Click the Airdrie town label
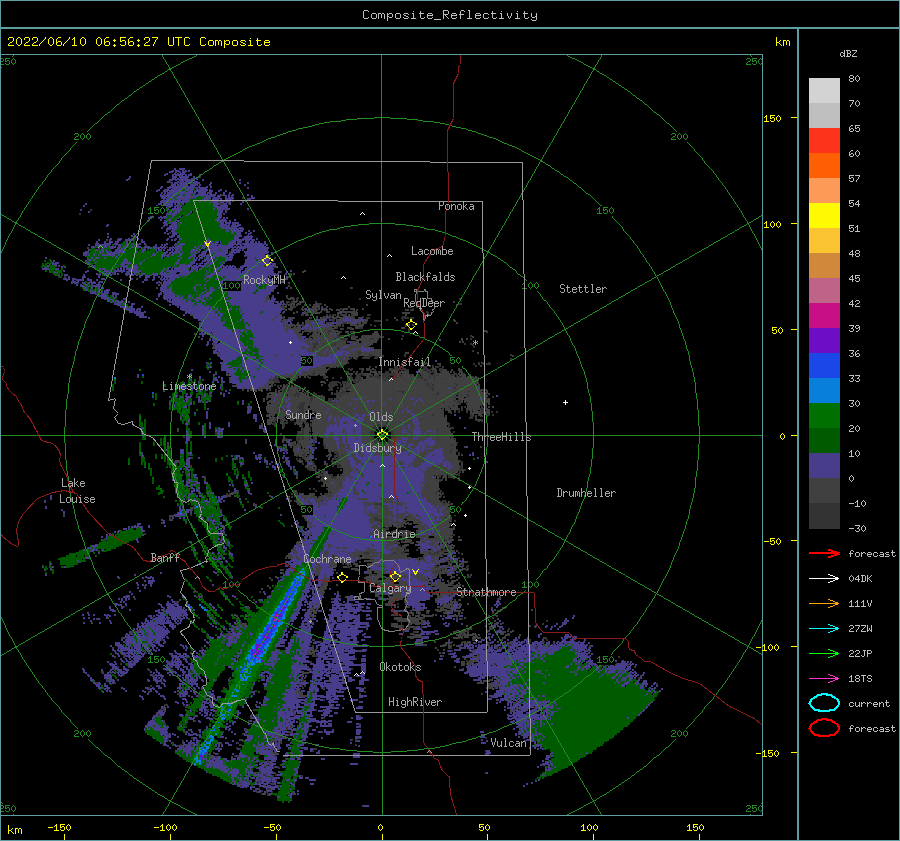 (394, 534)
